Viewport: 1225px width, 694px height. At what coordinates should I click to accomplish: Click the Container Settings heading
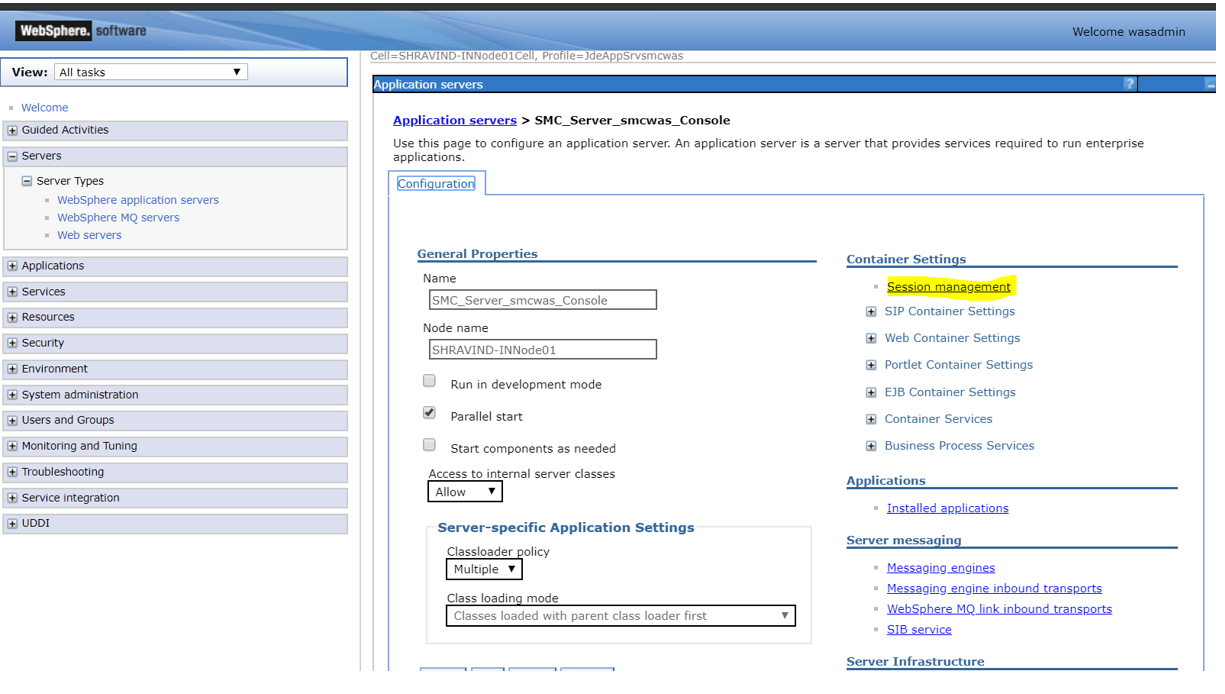point(906,259)
